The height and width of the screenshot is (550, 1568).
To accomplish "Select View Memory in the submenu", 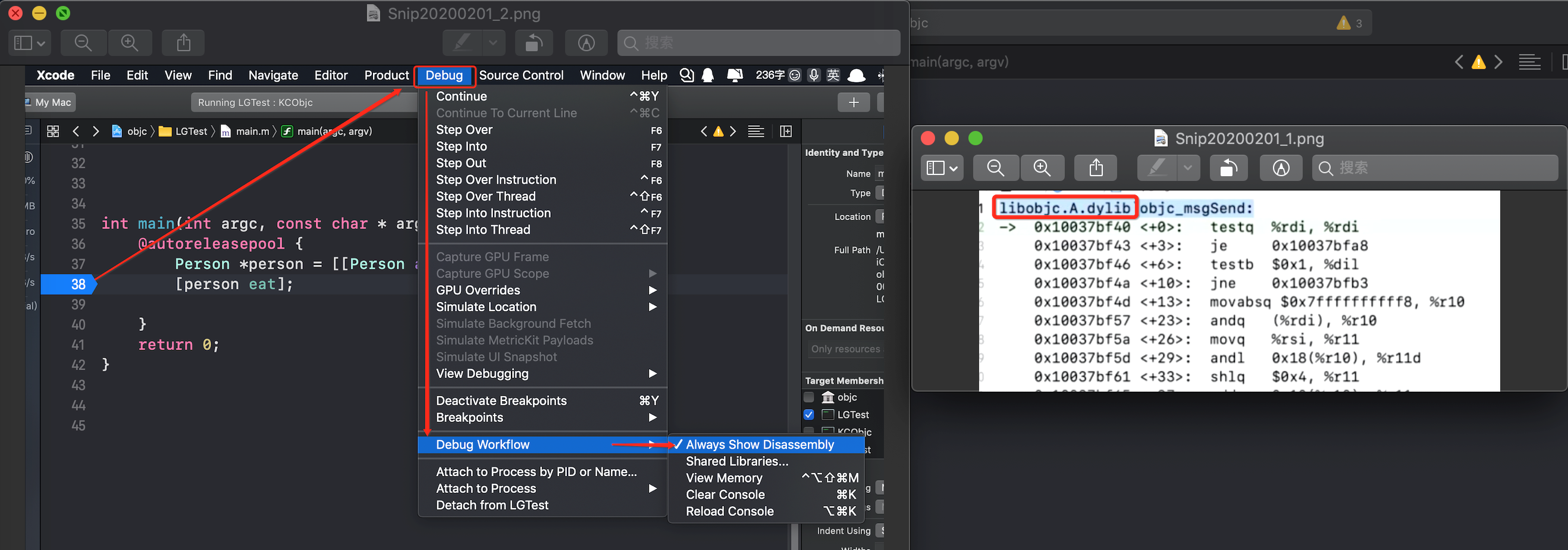I will click(x=766, y=478).
